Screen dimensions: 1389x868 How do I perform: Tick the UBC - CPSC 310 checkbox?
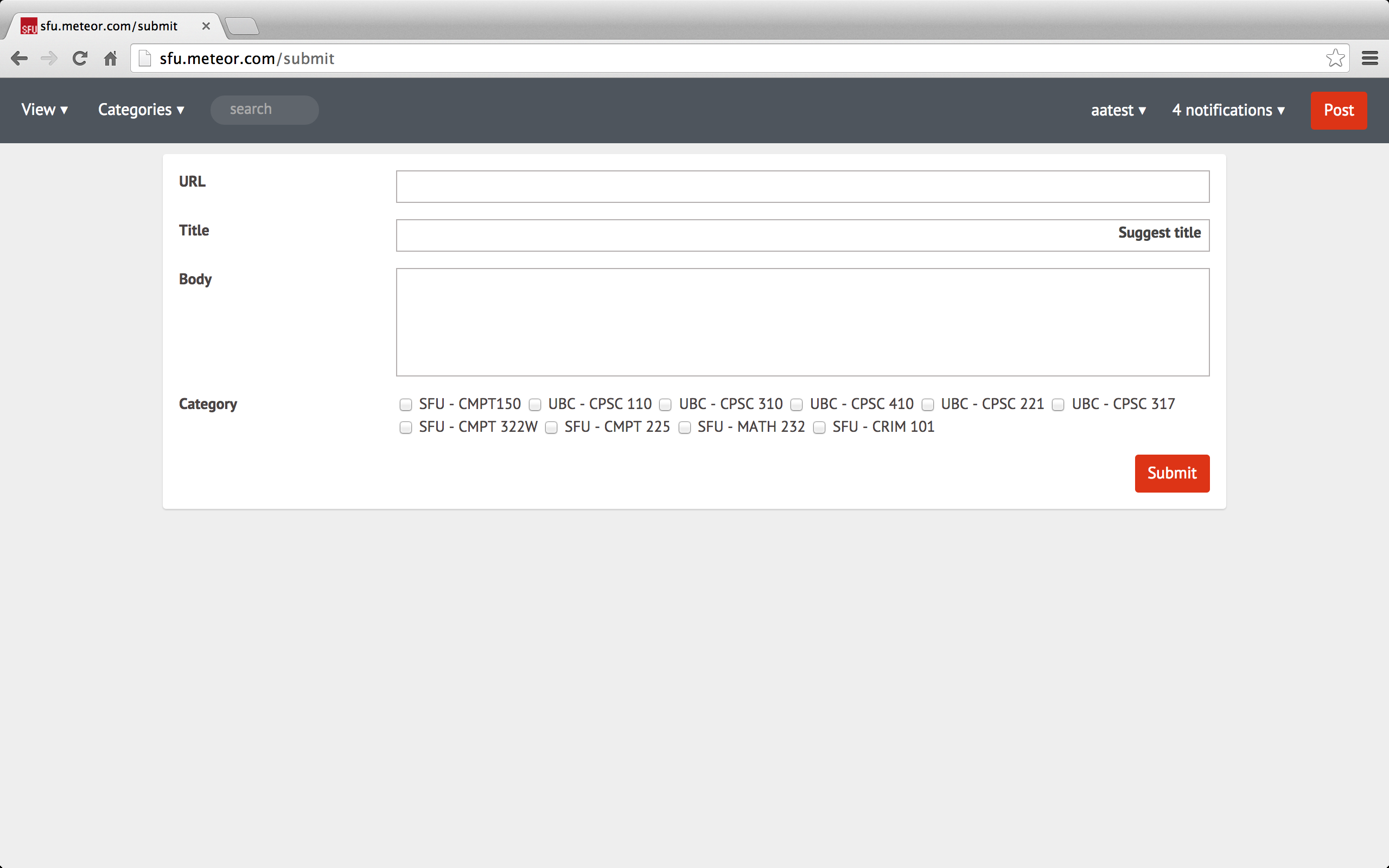(665, 405)
